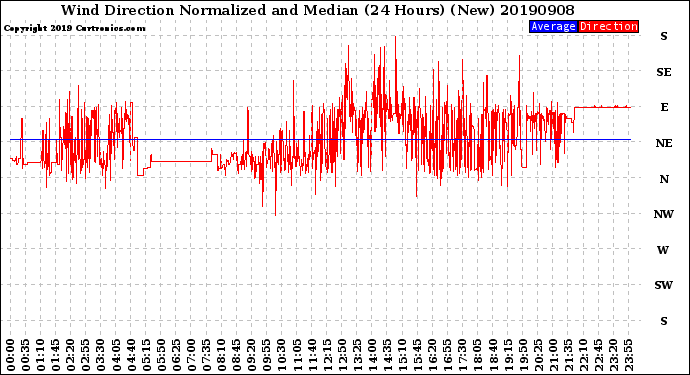690x375 pixels.
Task: Click the 23:55 time label
Action: click(x=628, y=355)
